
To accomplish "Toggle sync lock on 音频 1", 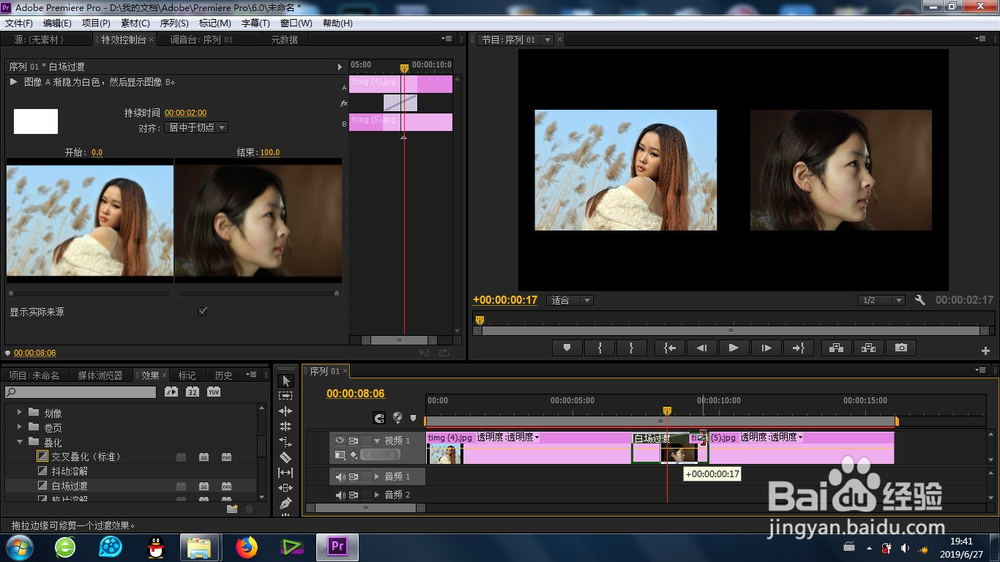I will point(353,477).
